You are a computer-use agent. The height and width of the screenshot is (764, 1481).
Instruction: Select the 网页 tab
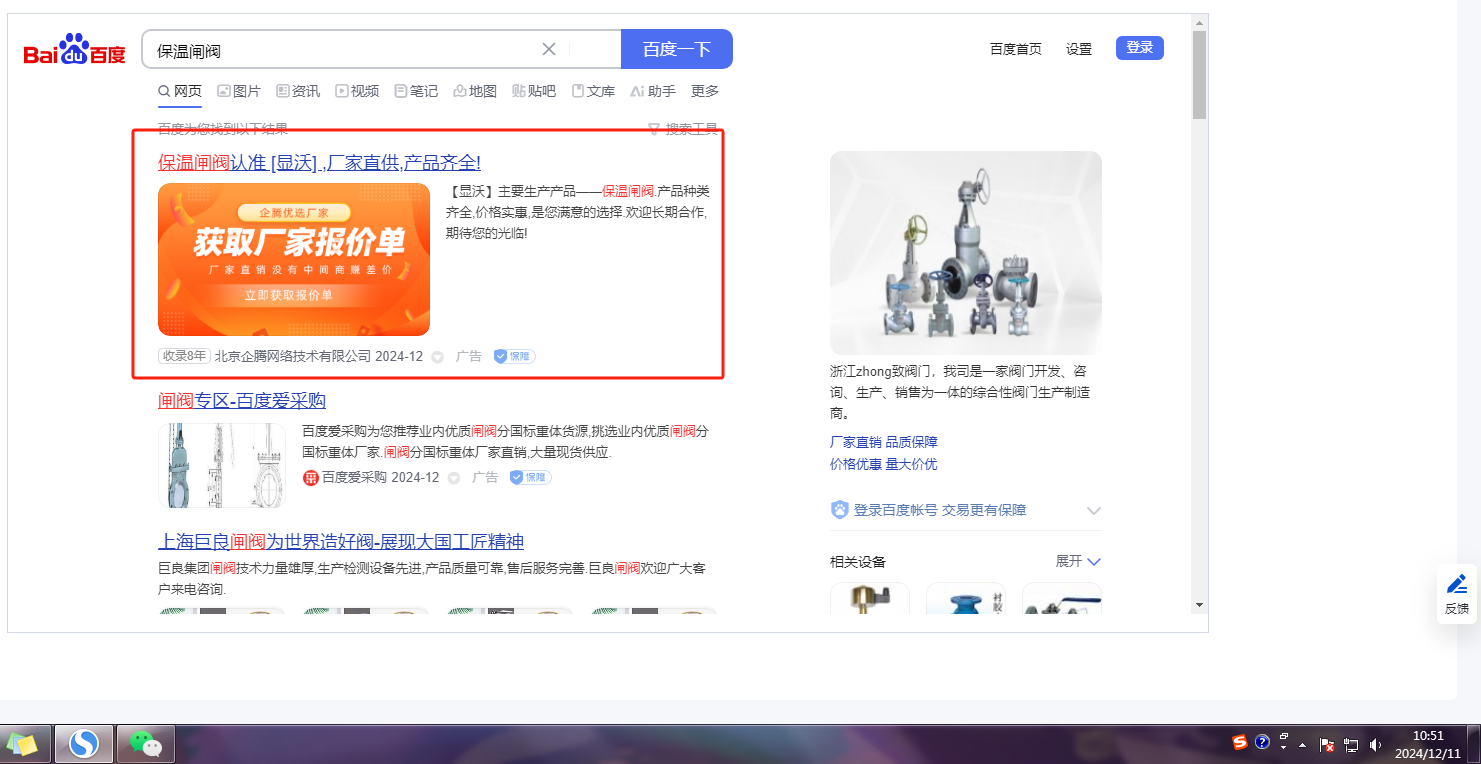coord(180,91)
